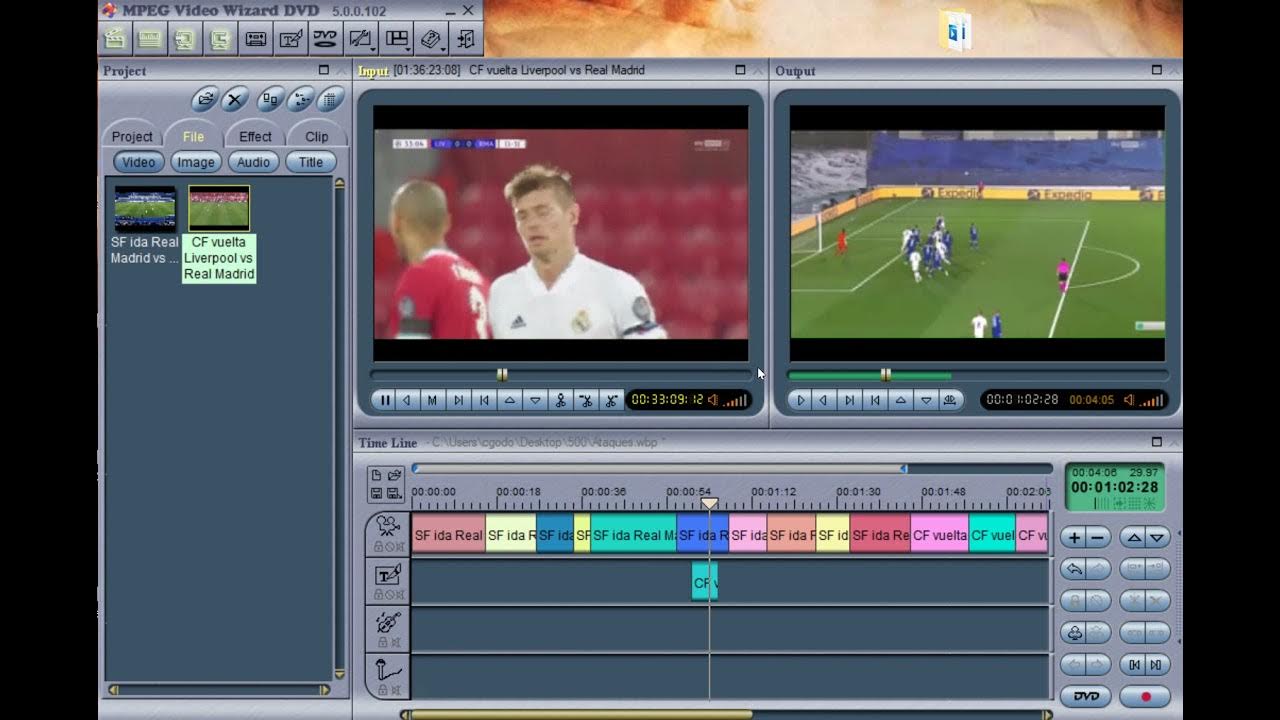
Task: Click the Input monitor speaker volume icon
Action: coord(713,400)
